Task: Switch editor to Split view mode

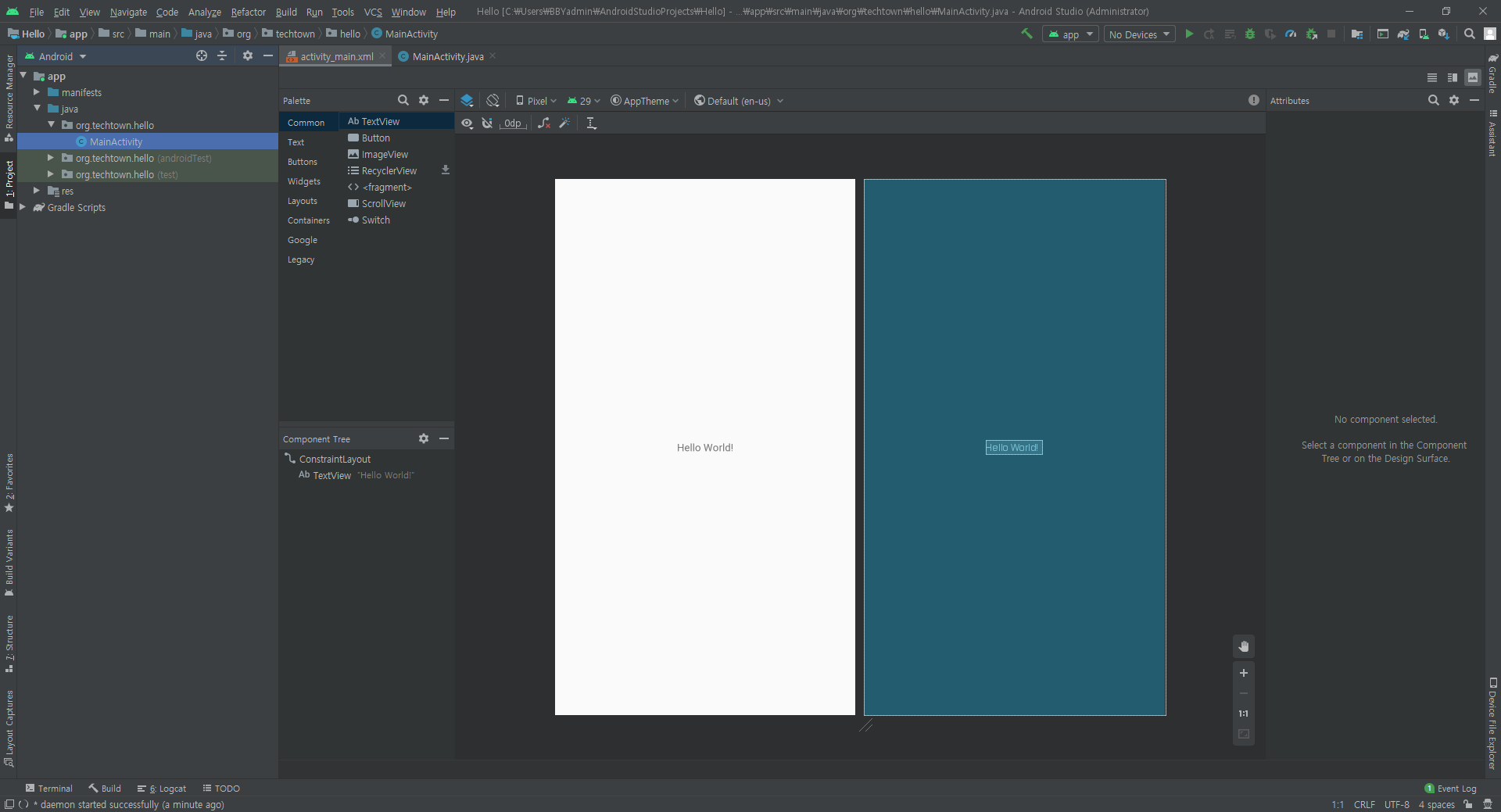Action: 1453,77
